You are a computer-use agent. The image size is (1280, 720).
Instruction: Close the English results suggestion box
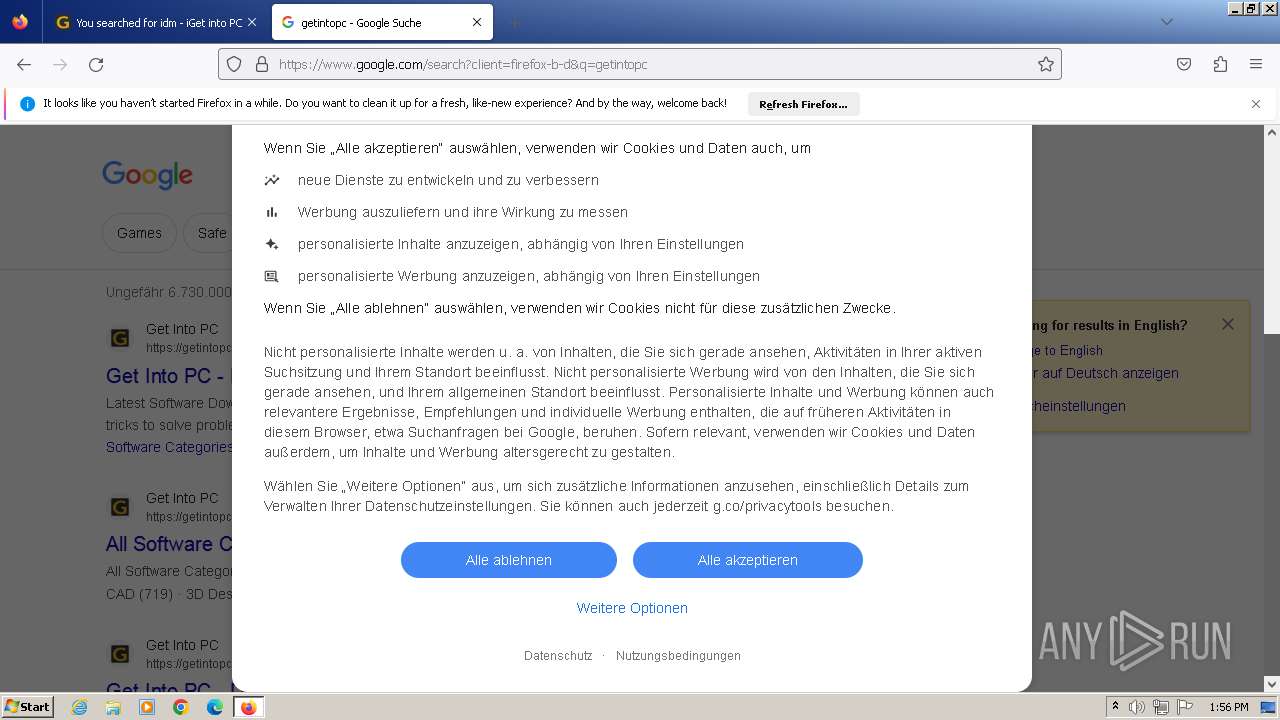pyautogui.click(x=1228, y=324)
